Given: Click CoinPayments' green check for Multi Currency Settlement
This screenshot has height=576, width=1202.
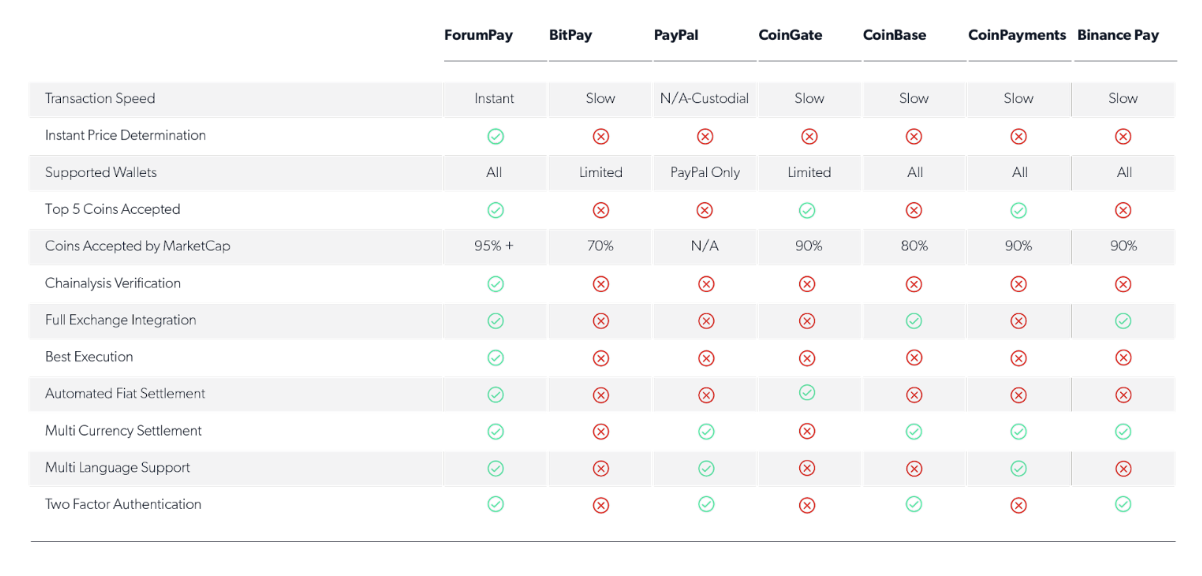Looking at the screenshot, I should click(x=1018, y=432).
